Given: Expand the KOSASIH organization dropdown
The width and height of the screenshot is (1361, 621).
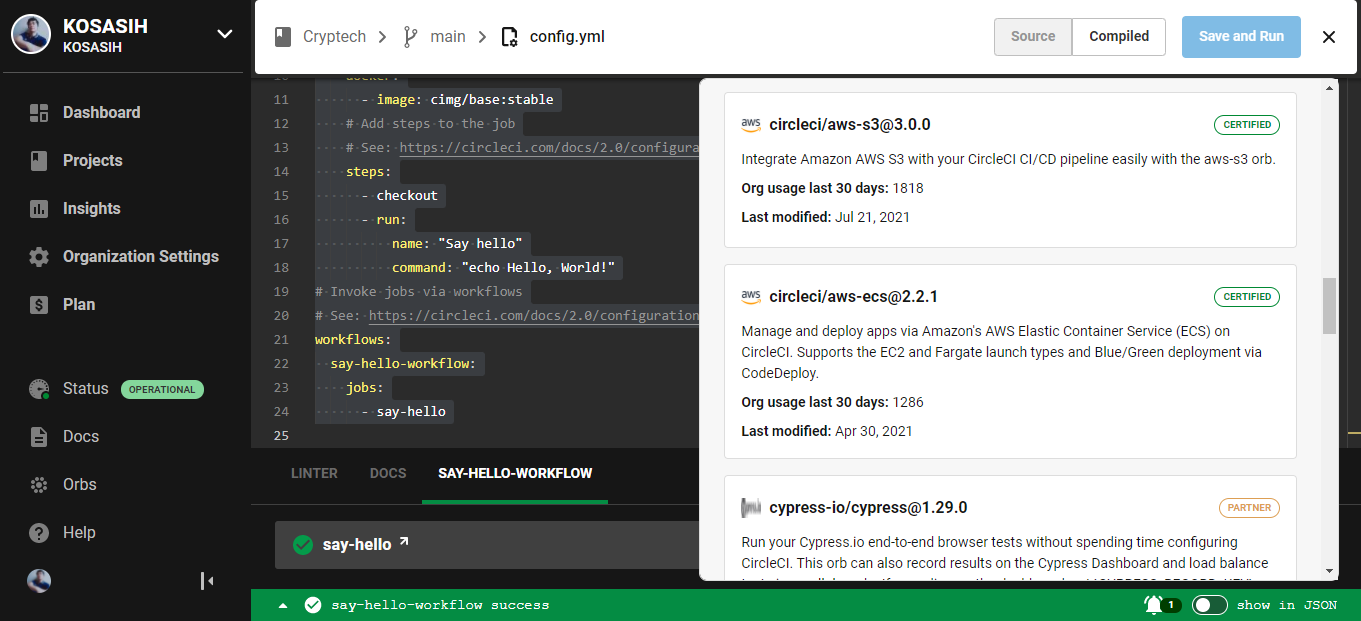Looking at the screenshot, I should pyautogui.click(x=225, y=34).
